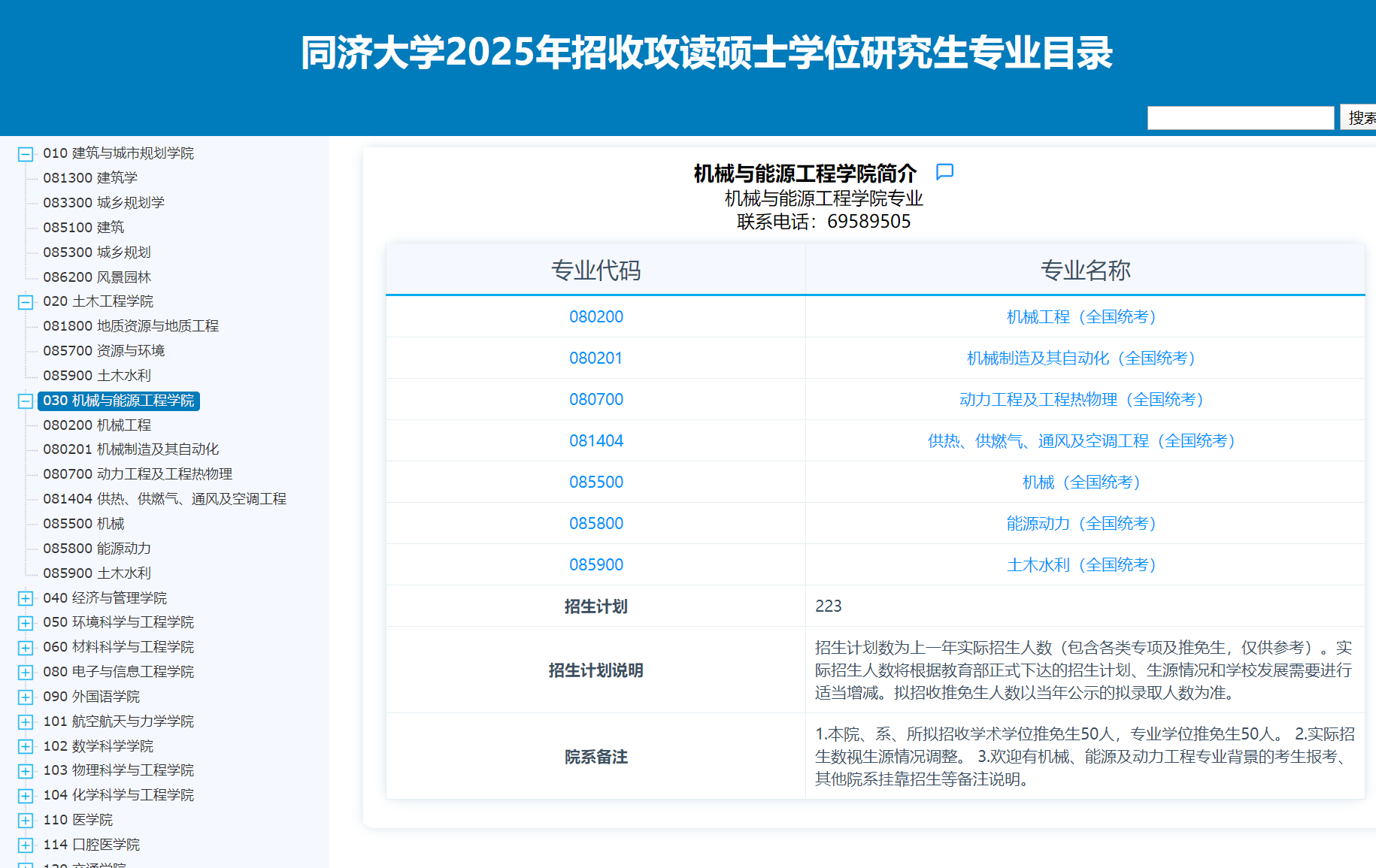Select 083300 城乡规划学 in the tree
The height and width of the screenshot is (868, 1376).
point(104,203)
